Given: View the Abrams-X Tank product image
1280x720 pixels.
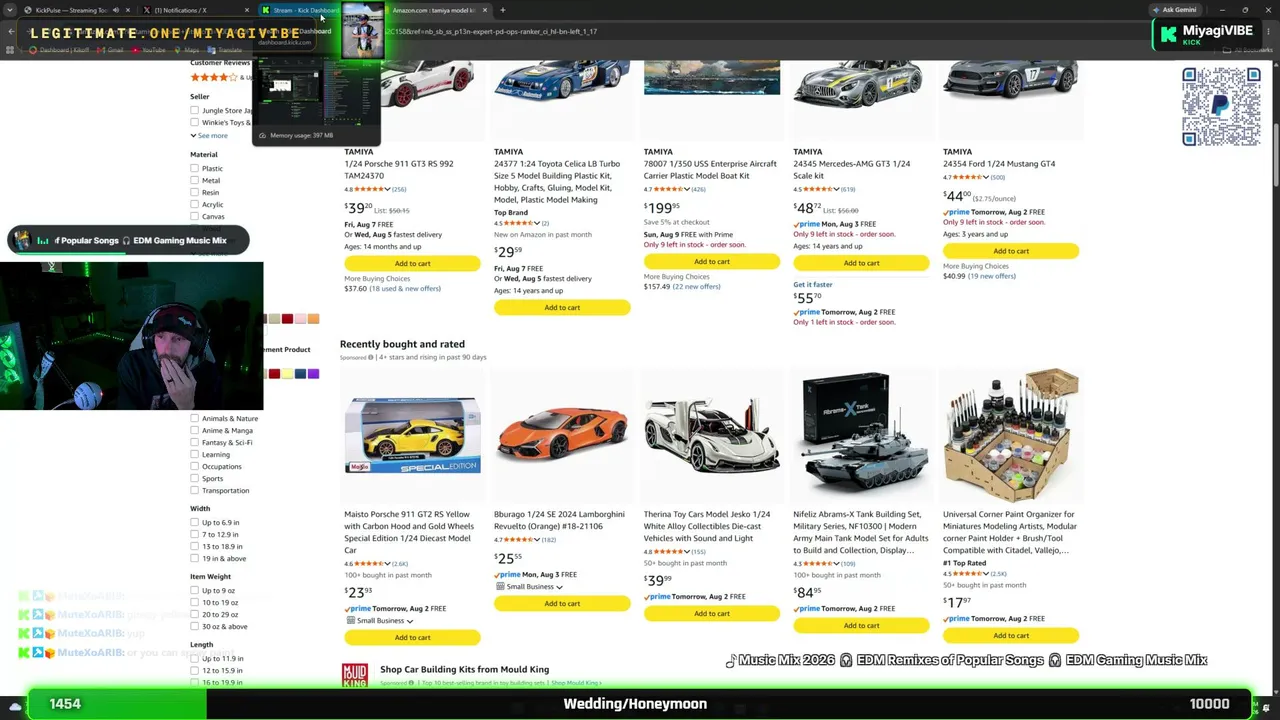Looking at the screenshot, I should pyautogui.click(x=861, y=435).
